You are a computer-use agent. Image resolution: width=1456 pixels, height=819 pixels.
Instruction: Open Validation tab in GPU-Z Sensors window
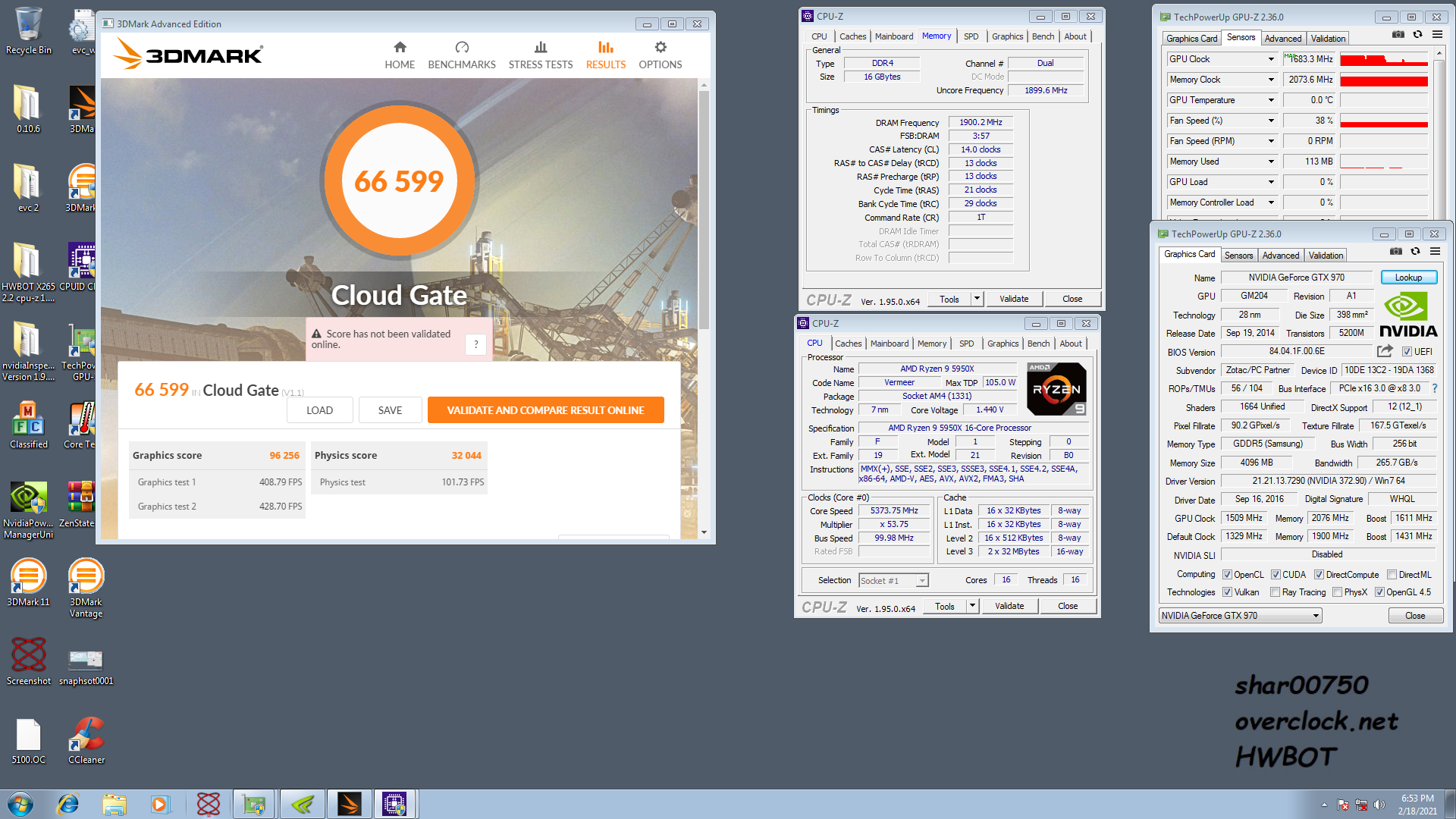[1328, 39]
